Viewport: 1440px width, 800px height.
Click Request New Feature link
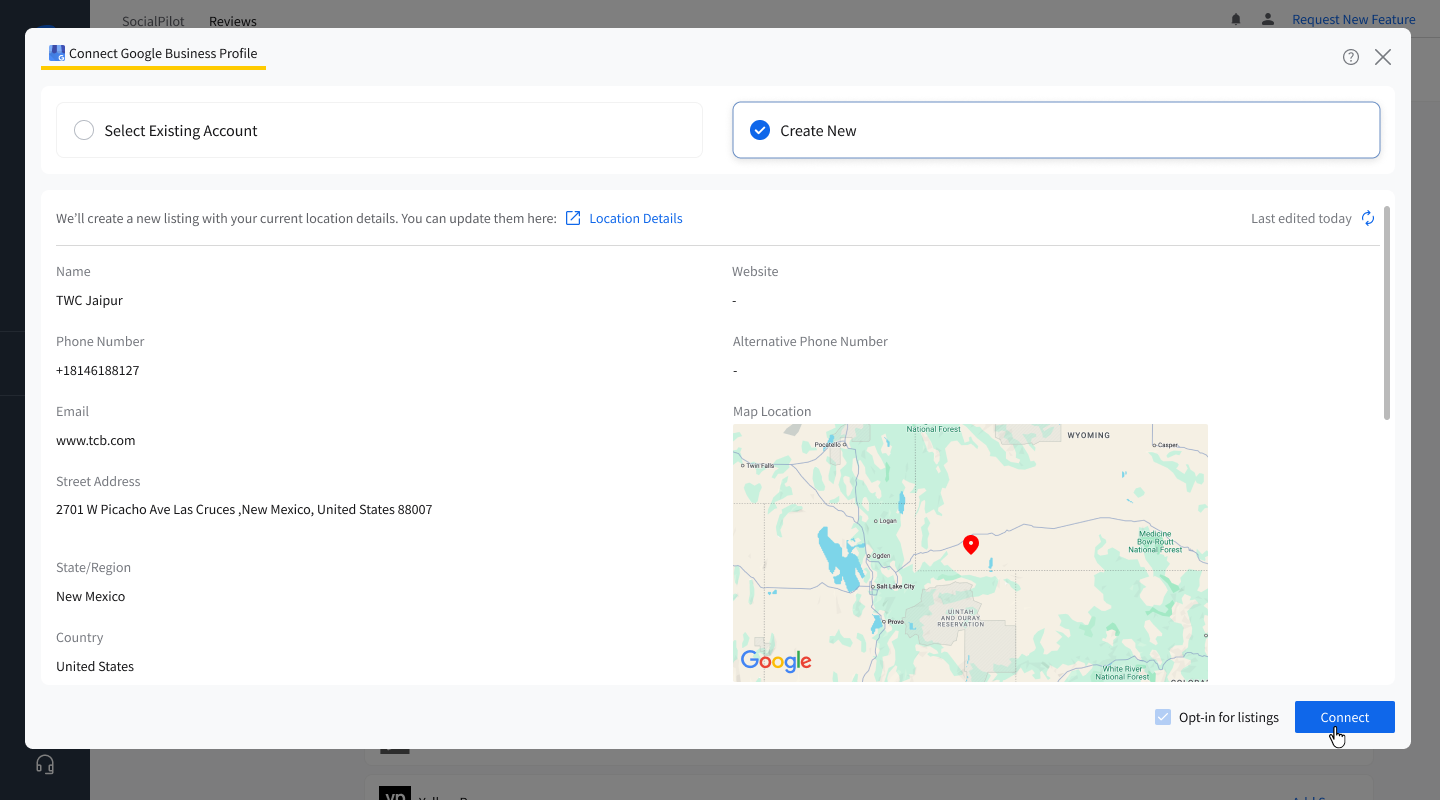[x=1354, y=19]
